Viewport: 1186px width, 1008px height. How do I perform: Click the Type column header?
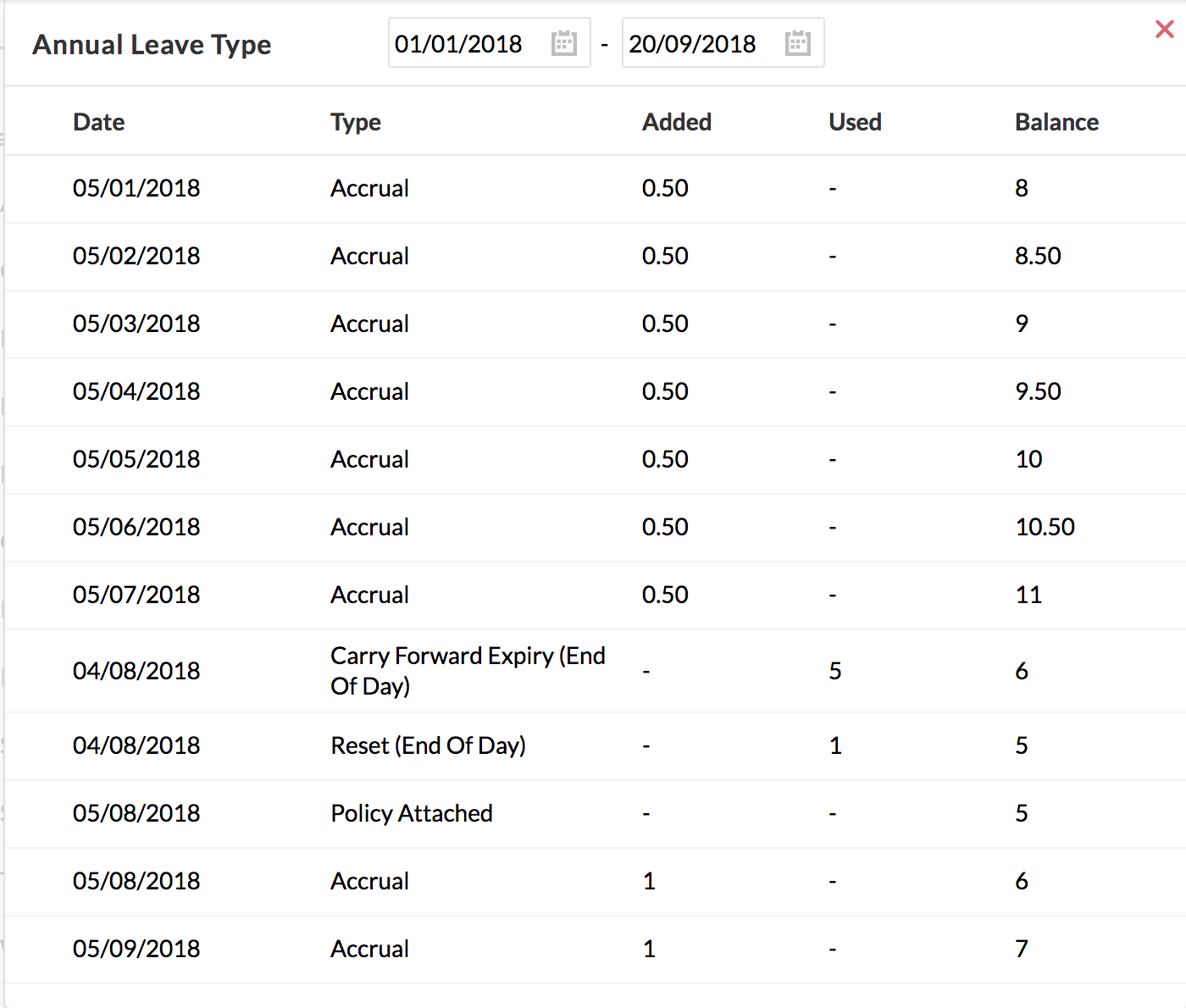pos(356,122)
